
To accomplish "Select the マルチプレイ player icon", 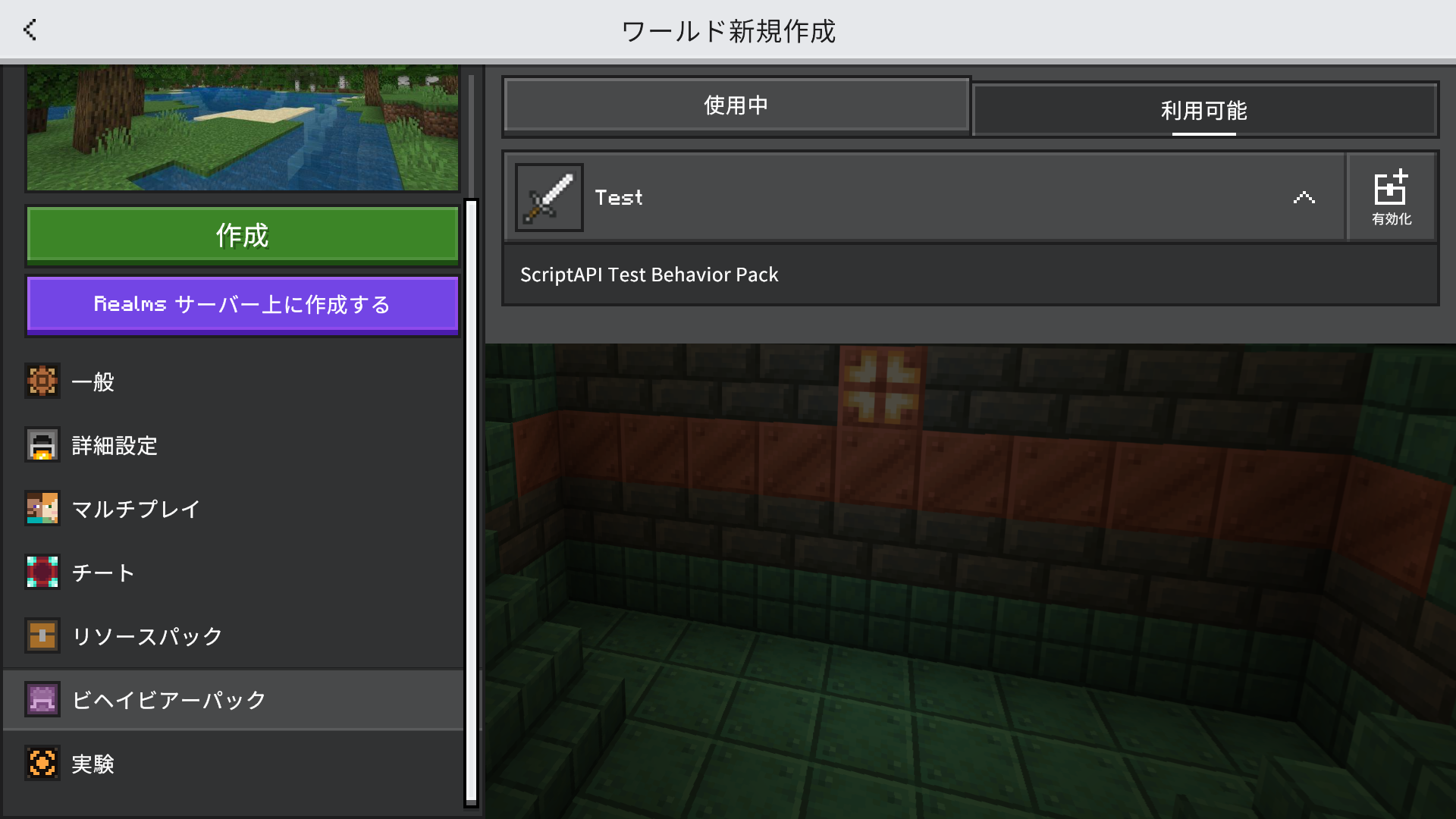I will pyautogui.click(x=43, y=510).
